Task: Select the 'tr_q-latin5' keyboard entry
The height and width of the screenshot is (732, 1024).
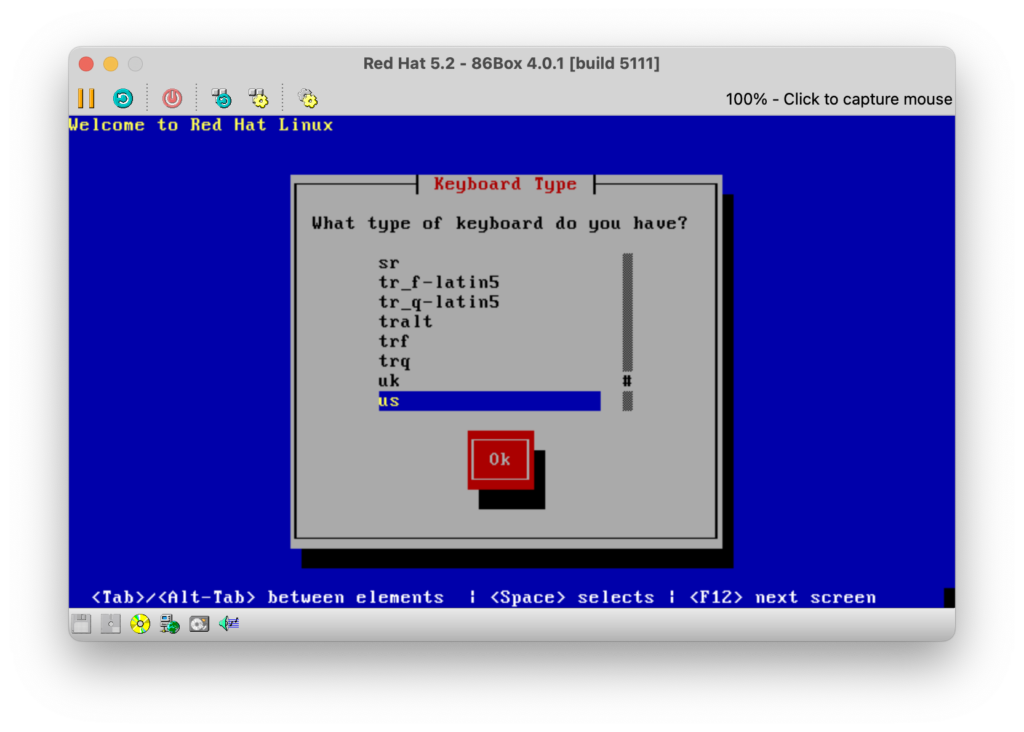Action: click(489, 302)
